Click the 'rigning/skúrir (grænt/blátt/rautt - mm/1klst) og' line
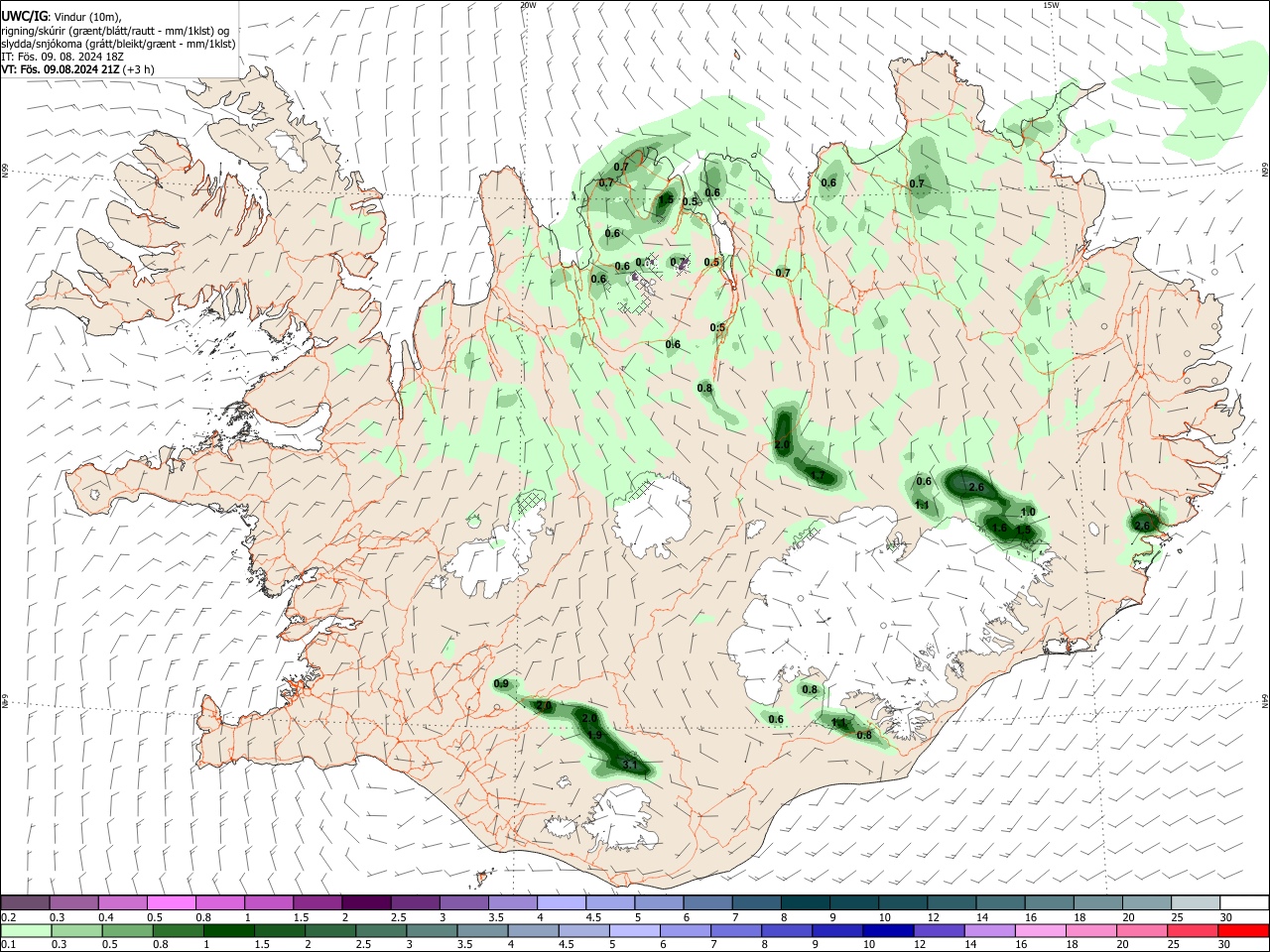The image size is (1270, 952). coord(116,30)
